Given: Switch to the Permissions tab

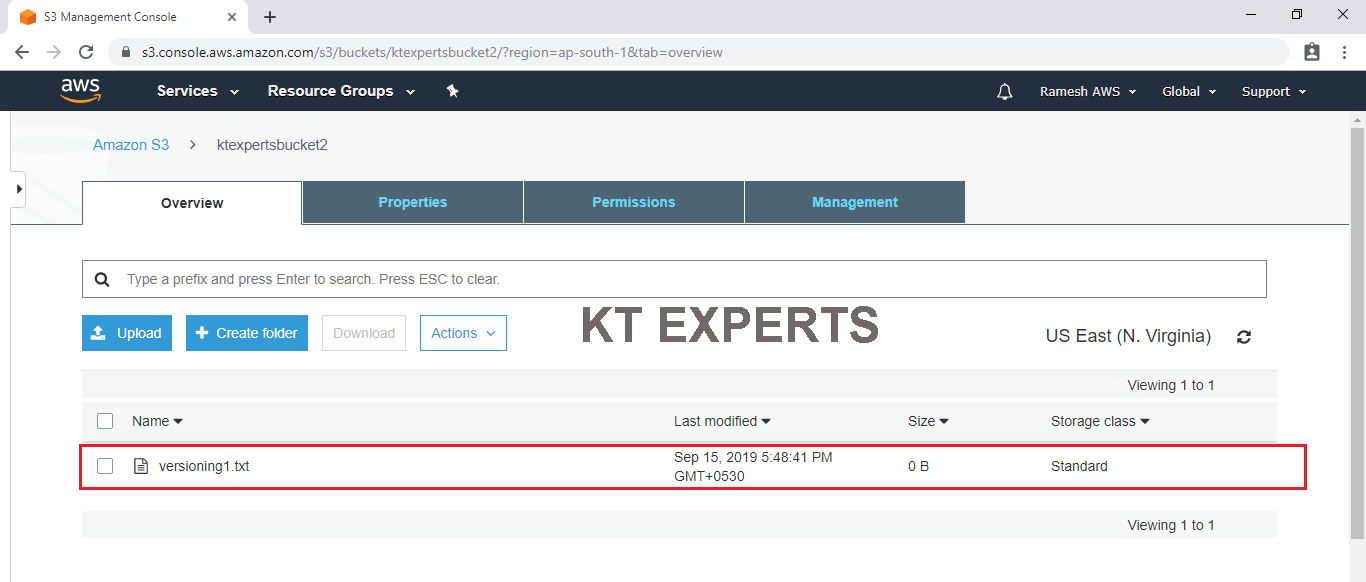Looking at the screenshot, I should 633,202.
